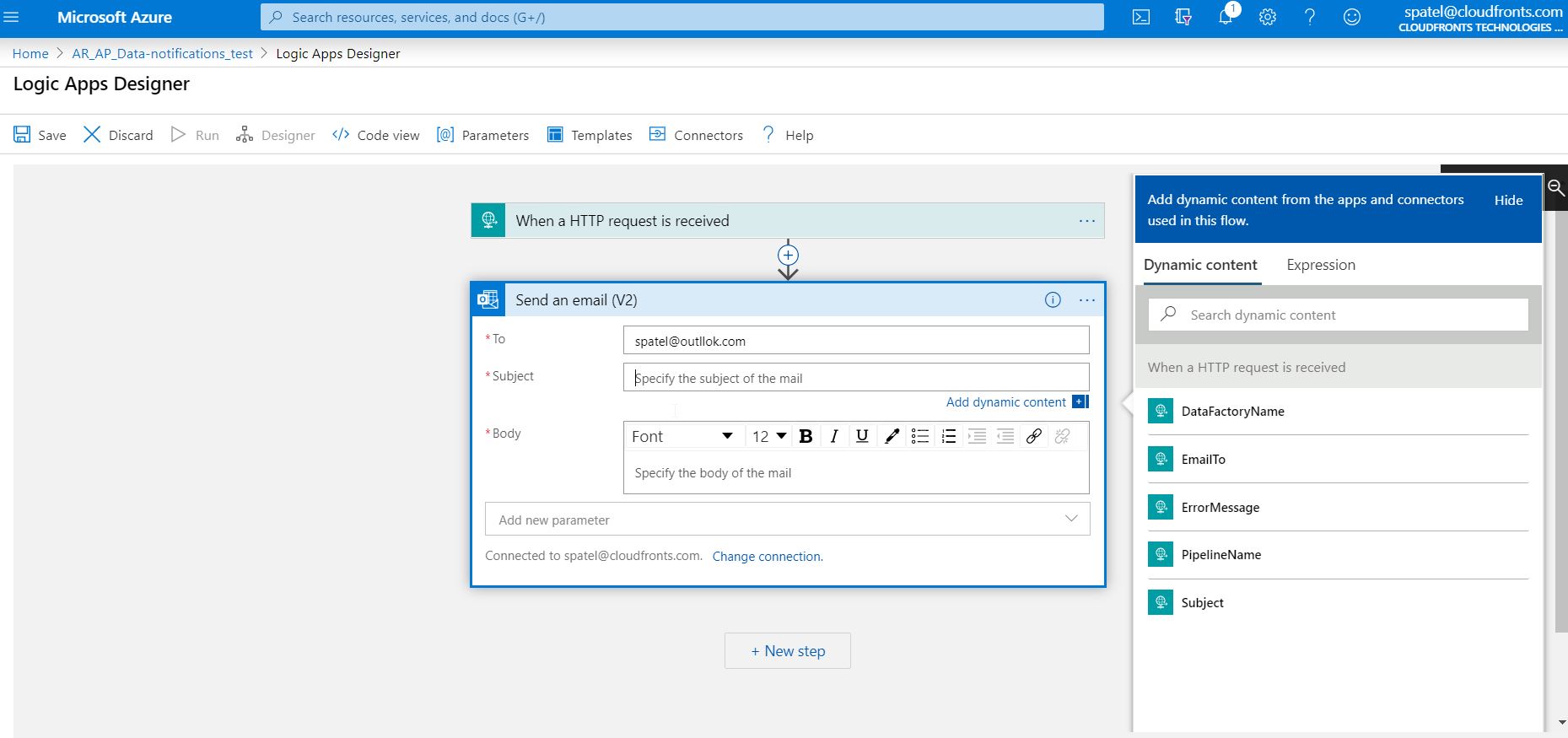
Task: Focus the Azure resources search bar
Action: click(x=682, y=17)
